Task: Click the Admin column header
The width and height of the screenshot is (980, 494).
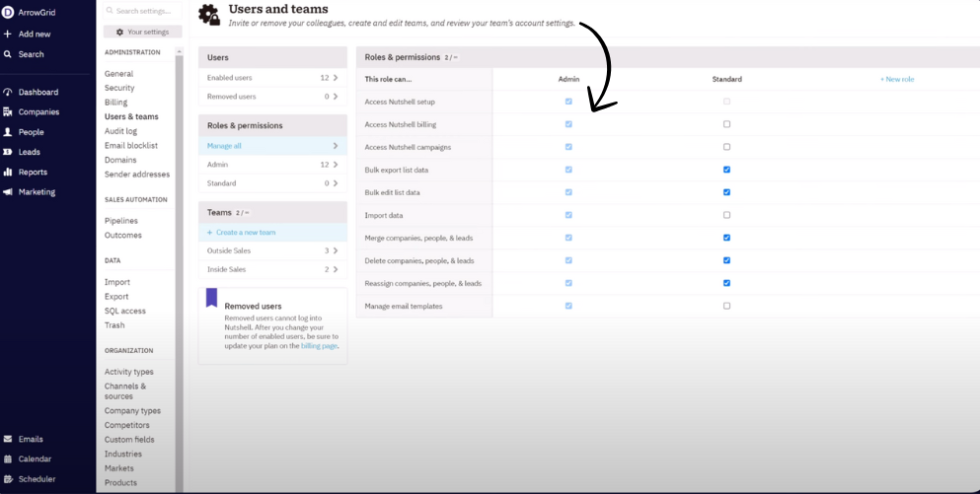Action: click(569, 79)
